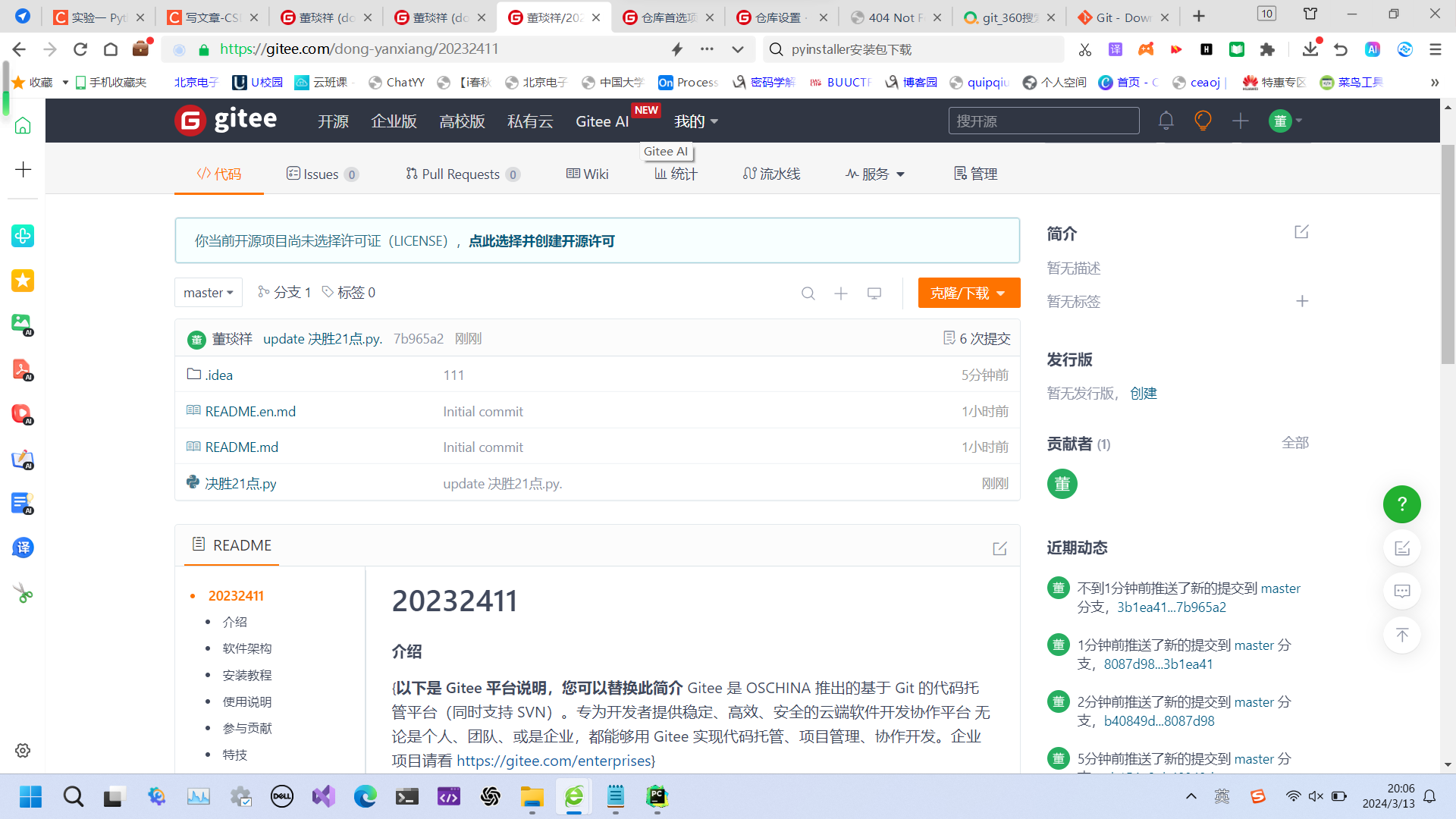Image resolution: width=1456 pixels, height=819 pixels.
Task: Switch to the 代码 tab
Action: (x=219, y=174)
